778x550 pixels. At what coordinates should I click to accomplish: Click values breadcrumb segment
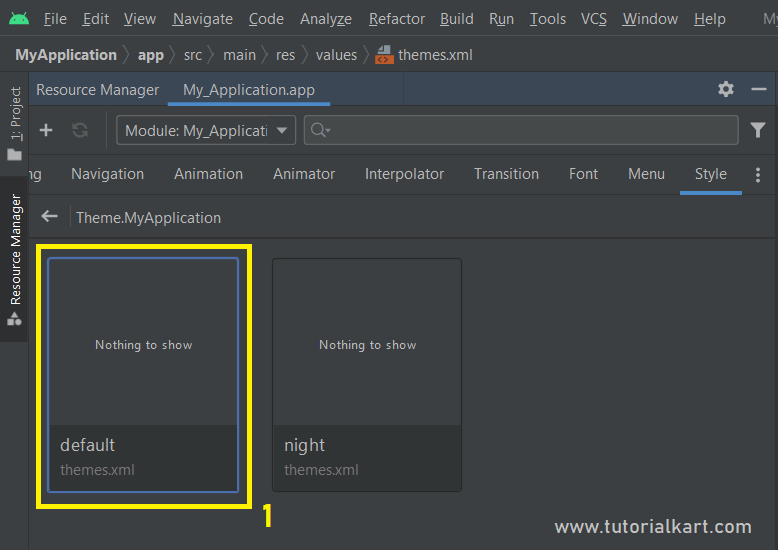pos(336,55)
